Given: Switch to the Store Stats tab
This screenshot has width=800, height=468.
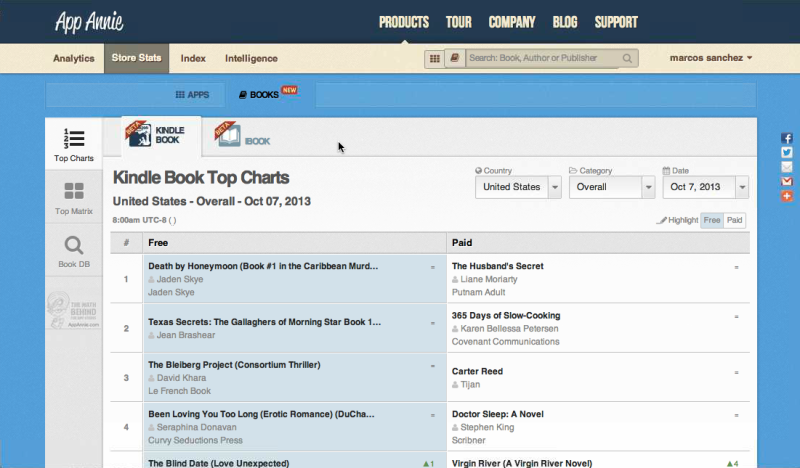Looking at the screenshot, I should (137, 58).
